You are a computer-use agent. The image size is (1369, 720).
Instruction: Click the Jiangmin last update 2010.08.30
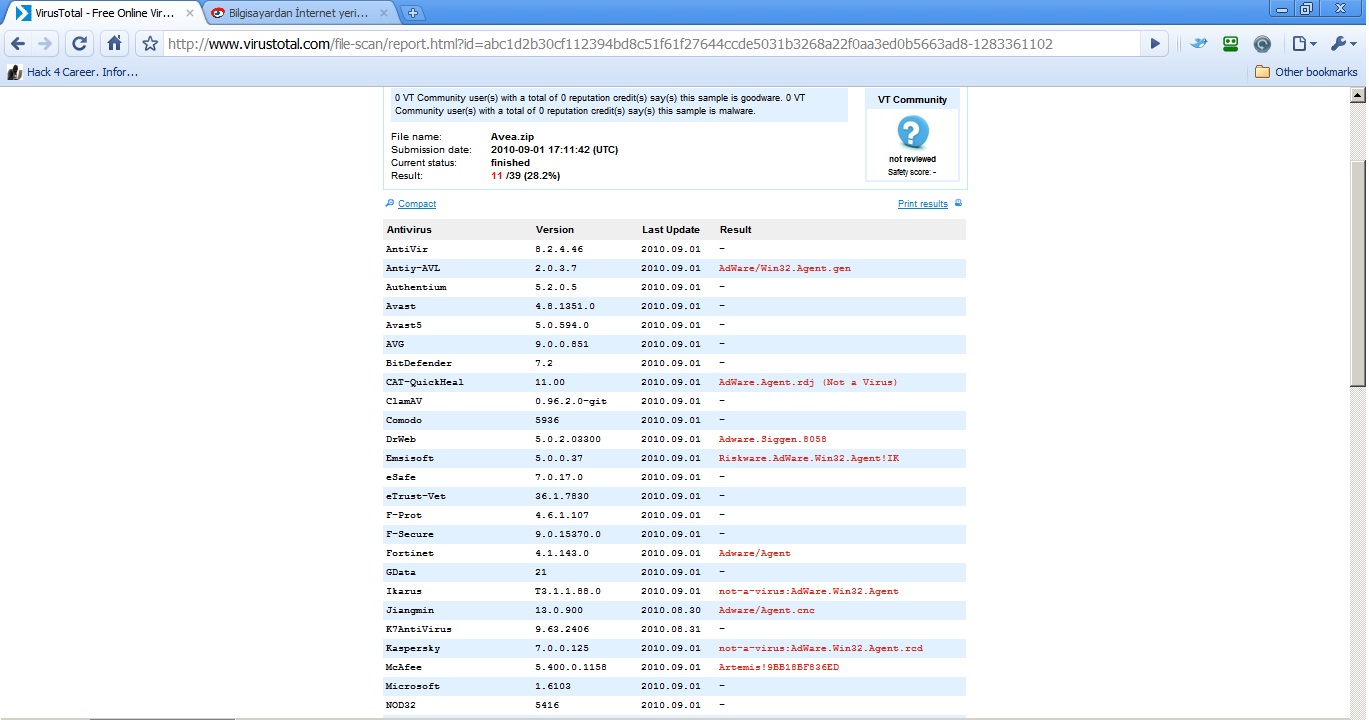[671, 610]
